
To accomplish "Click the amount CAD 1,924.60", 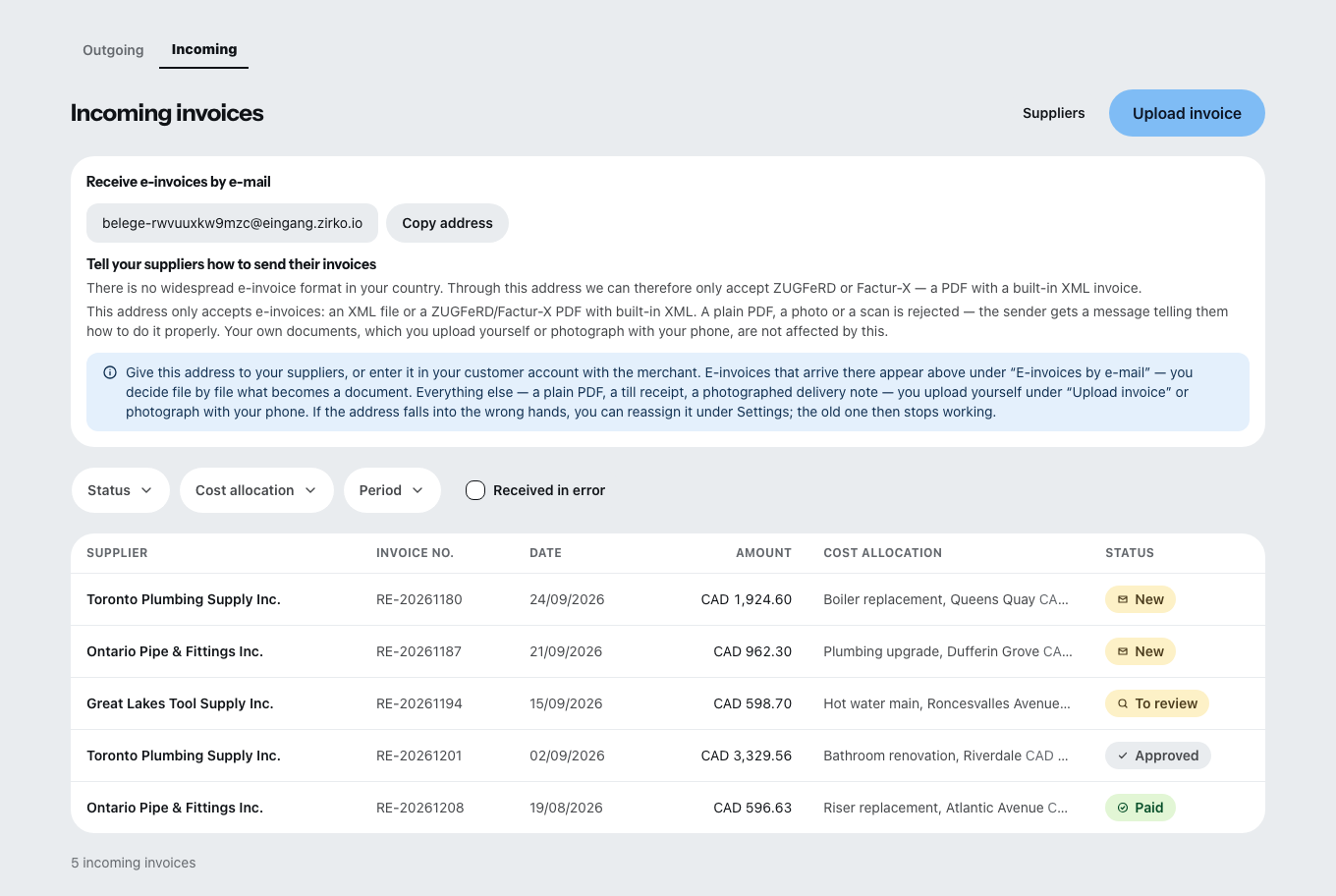I will pos(747,599).
